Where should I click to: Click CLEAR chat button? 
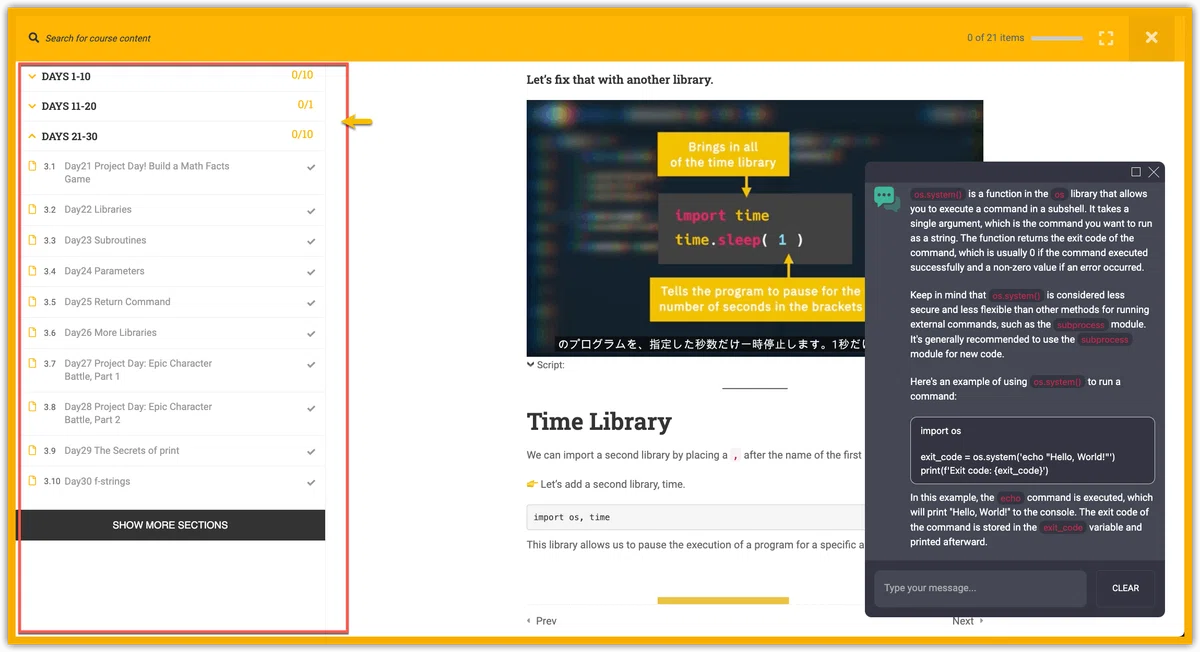point(1126,588)
